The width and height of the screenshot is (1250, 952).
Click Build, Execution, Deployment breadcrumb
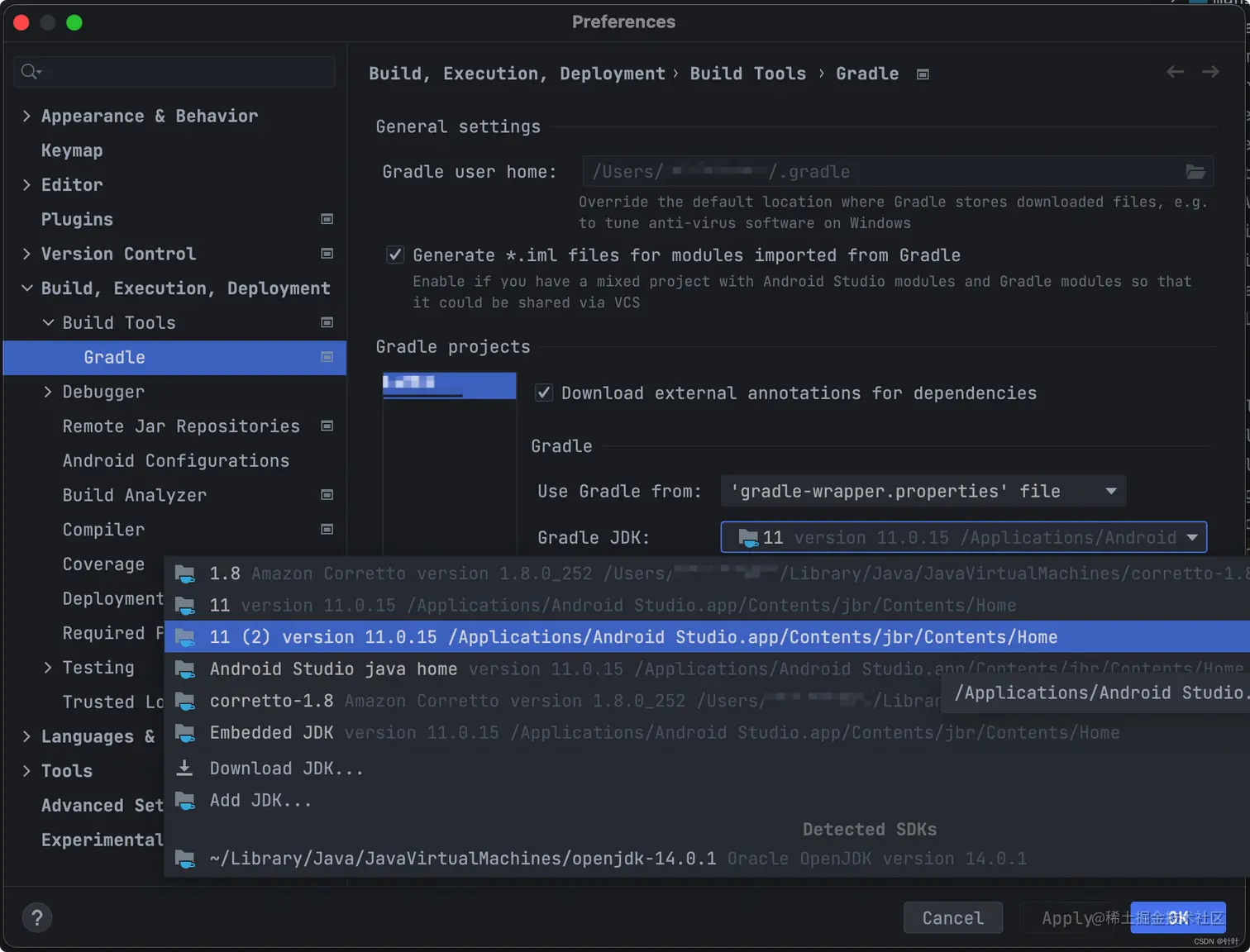pos(517,74)
